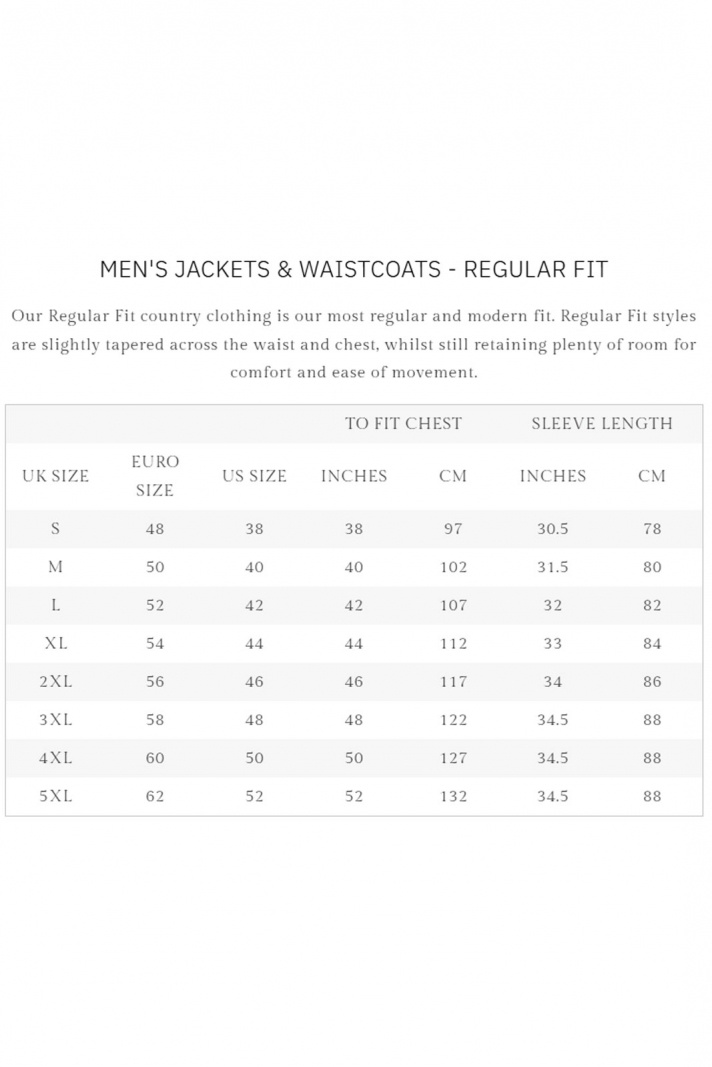Click the L size row label
This screenshot has height=1067, width=712.
[x=56, y=605]
